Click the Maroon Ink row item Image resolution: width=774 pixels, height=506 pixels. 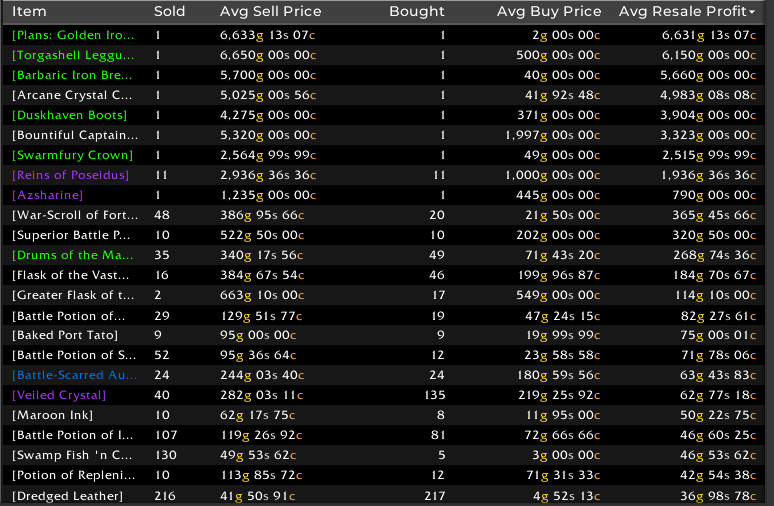point(51,415)
